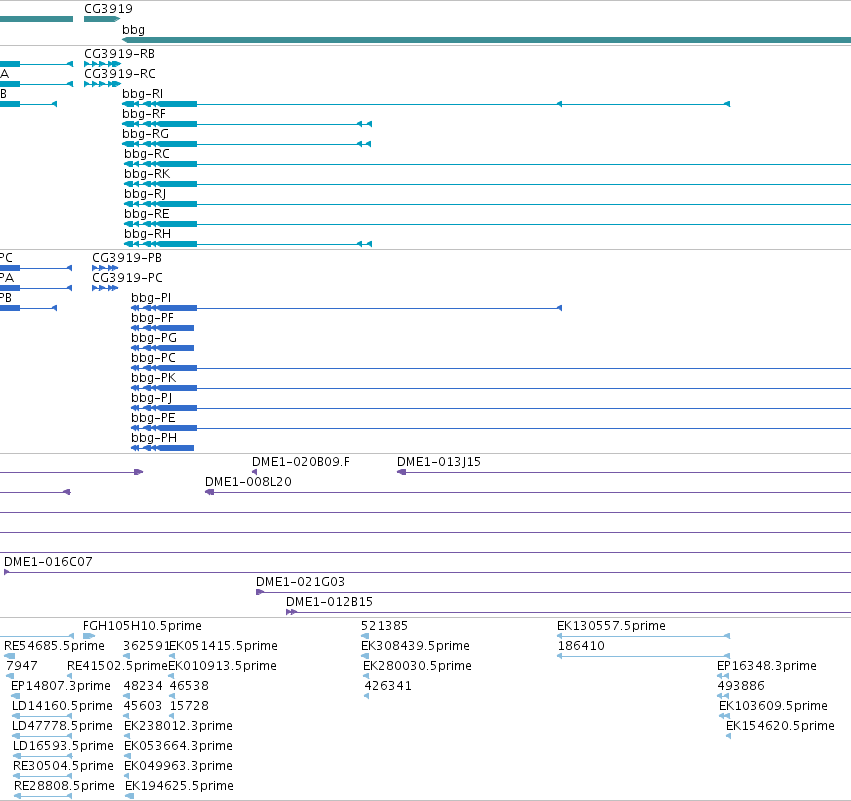Select the bbg-PC protein feature

[491, 368]
